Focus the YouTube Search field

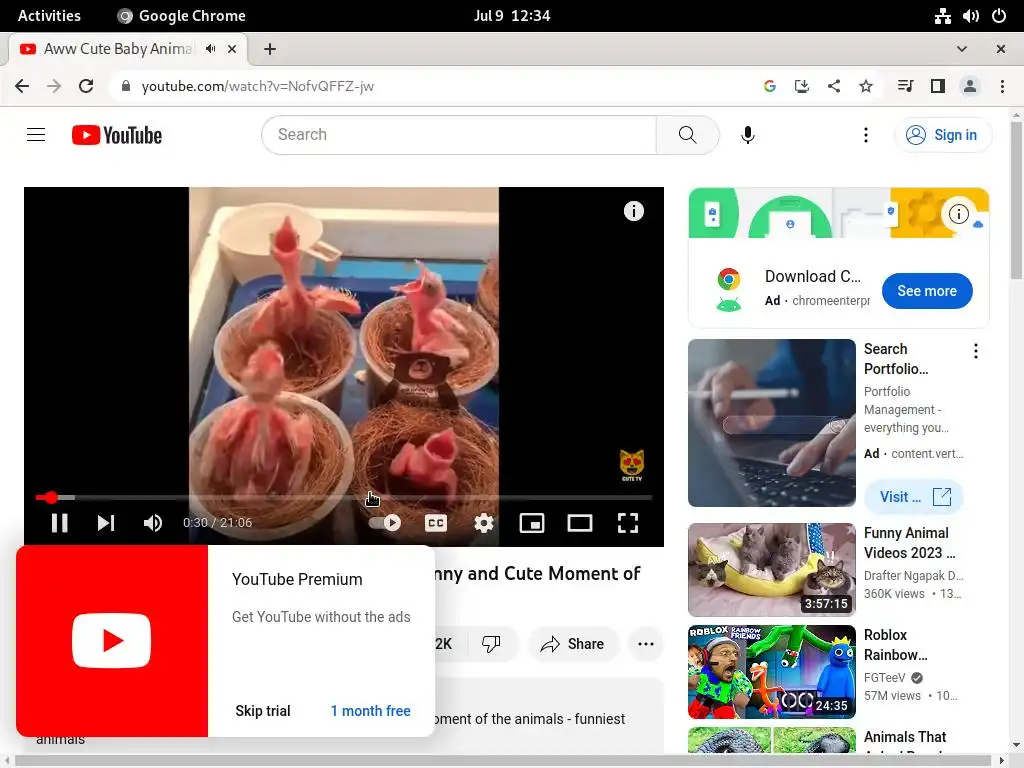coord(459,135)
